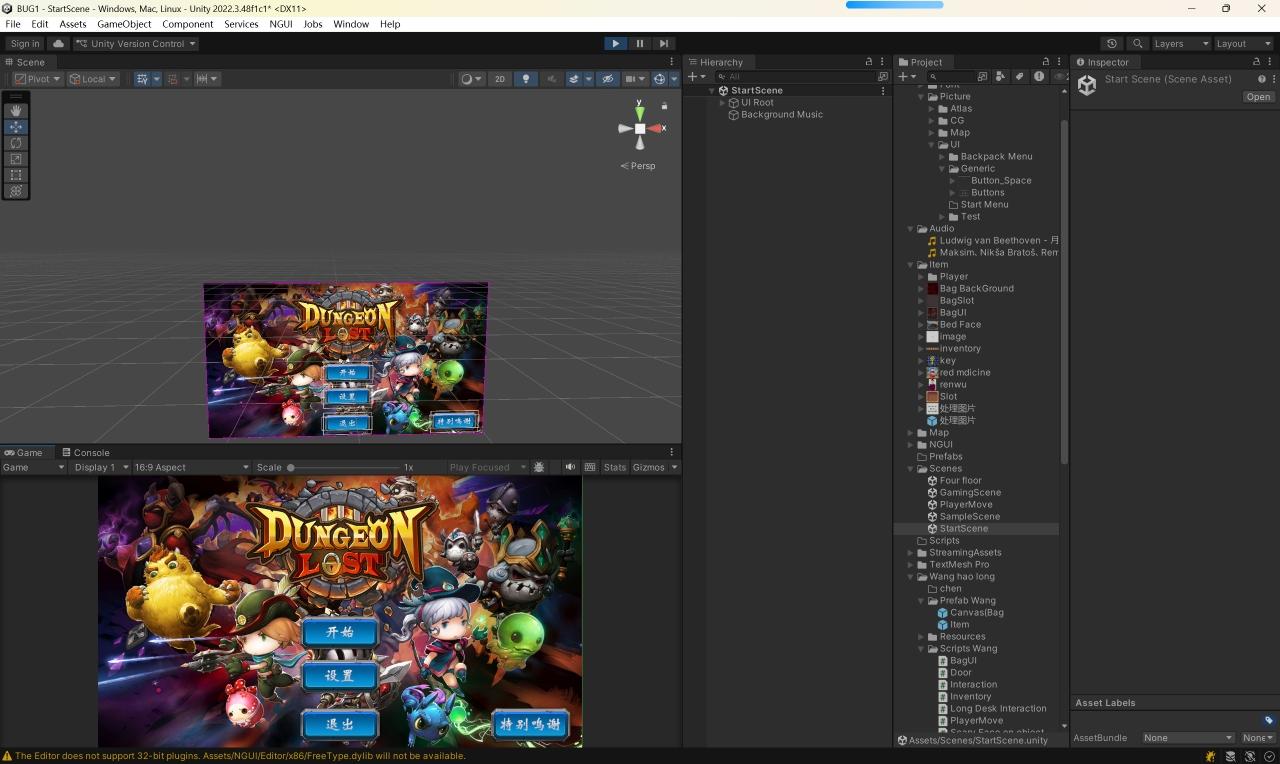Image resolution: width=1280 pixels, height=764 pixels.
Task: Open the cloud services icon
Action: (58, 43)
